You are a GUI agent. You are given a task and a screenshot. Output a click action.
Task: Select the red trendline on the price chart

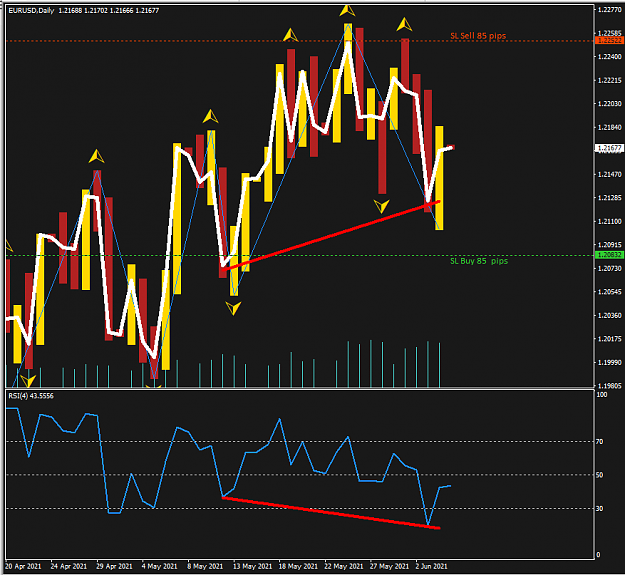[331, 236]
